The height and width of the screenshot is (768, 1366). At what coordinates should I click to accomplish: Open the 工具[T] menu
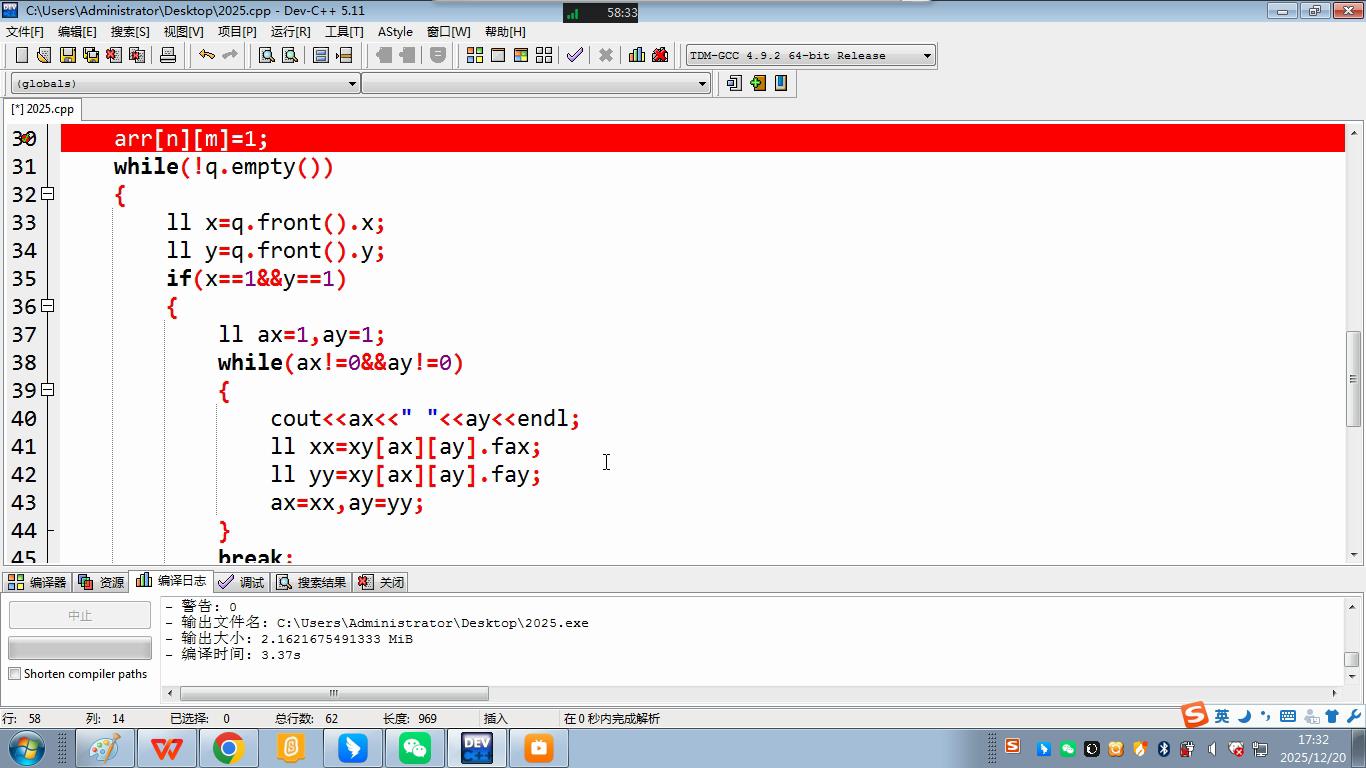[344, 31]
